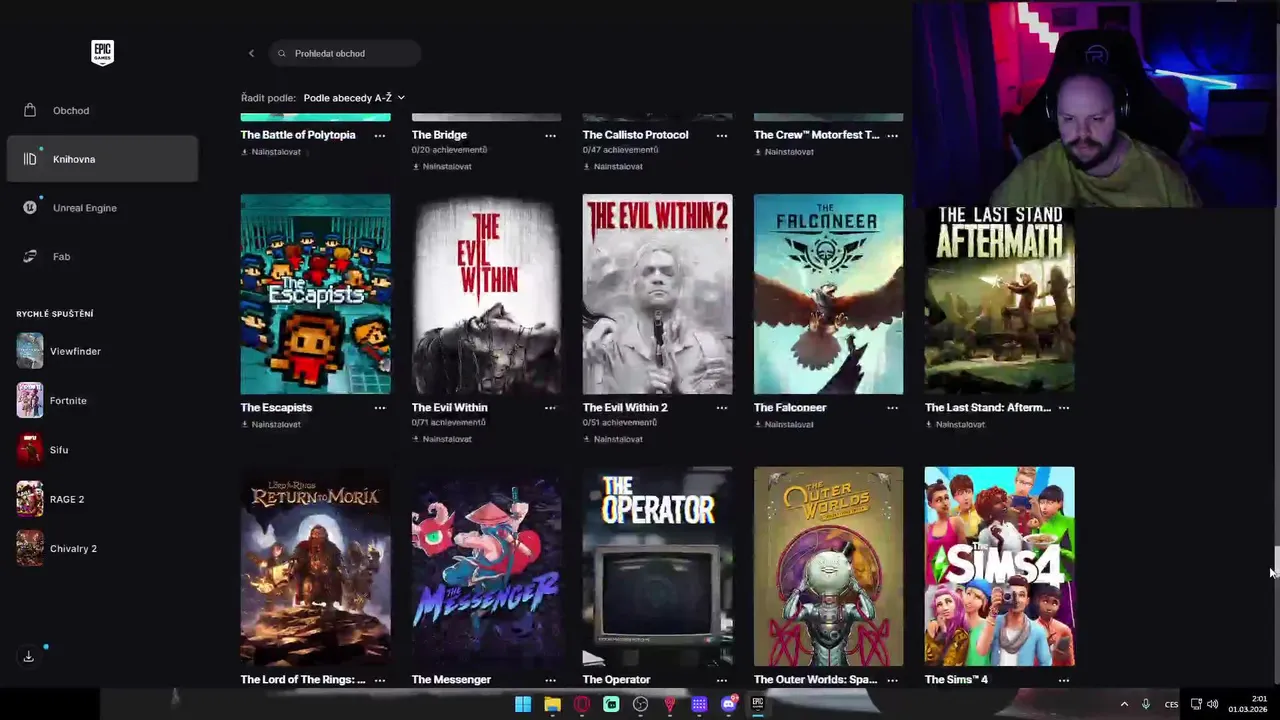
Task: Install The Evil Within via Nainstalovat
Action: [442, 439]
